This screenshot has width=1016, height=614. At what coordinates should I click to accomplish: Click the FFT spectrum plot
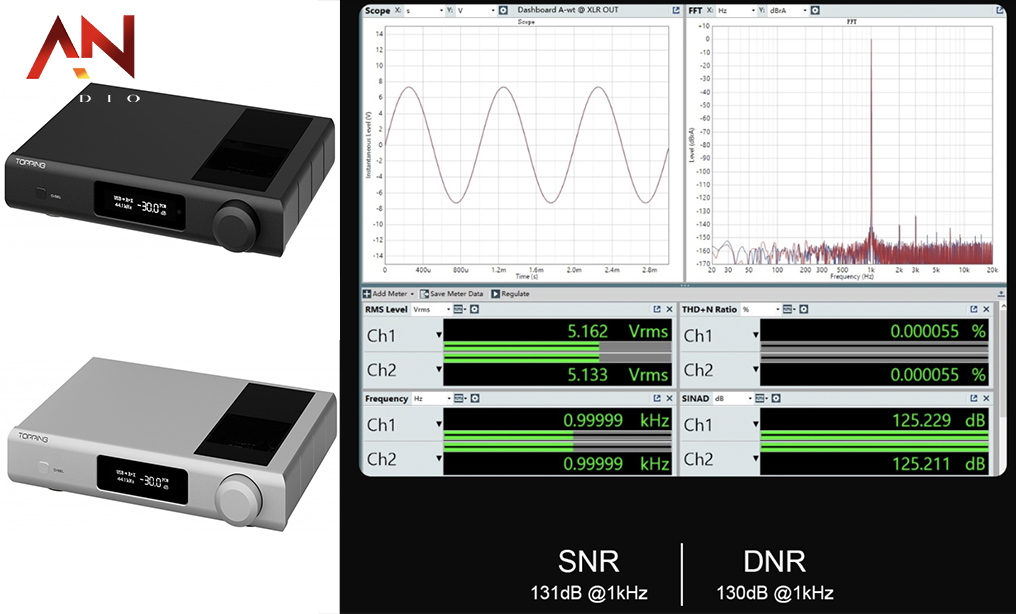(851, 144)
